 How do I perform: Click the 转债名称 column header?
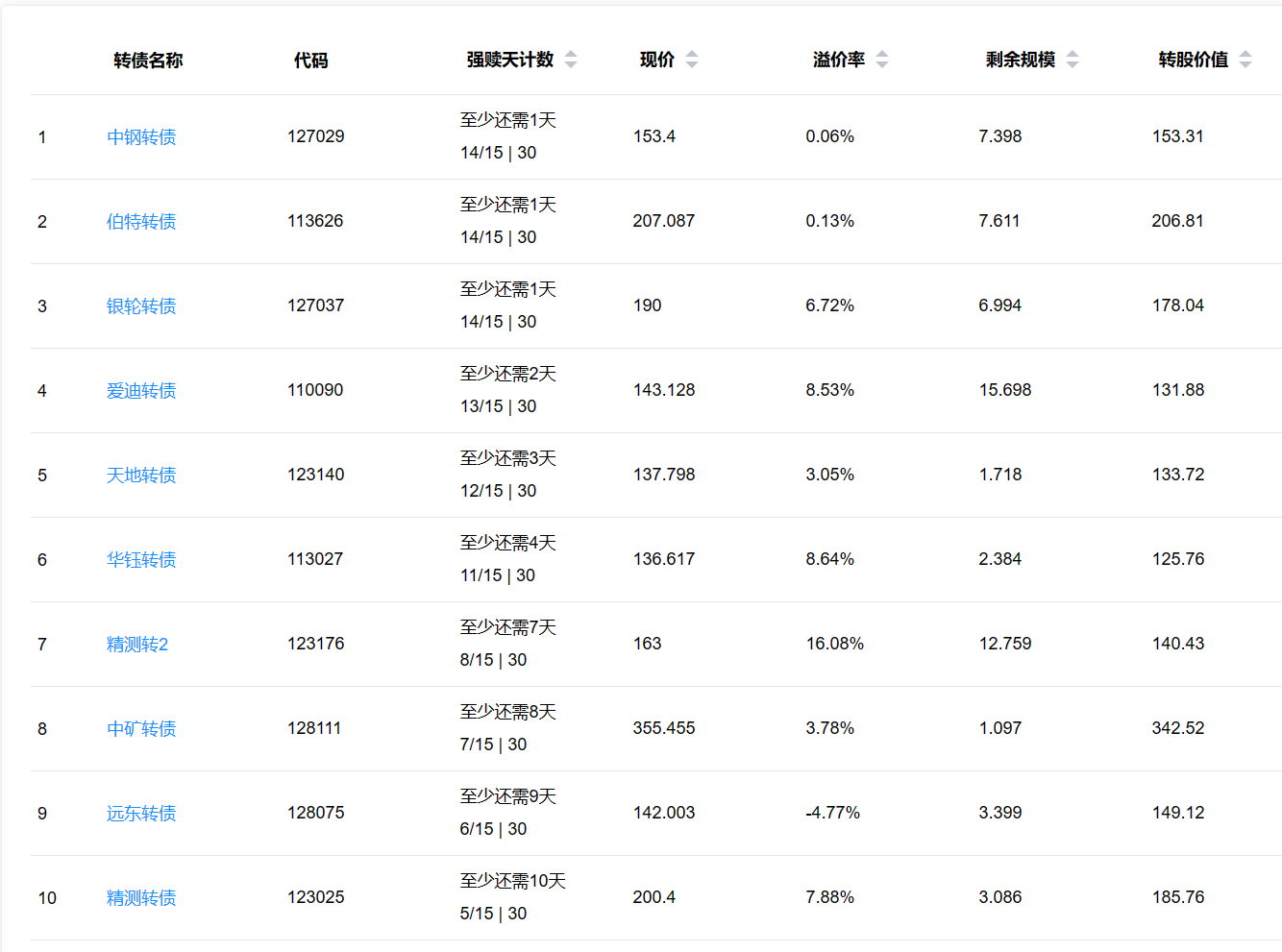click(x=148, y=61)
